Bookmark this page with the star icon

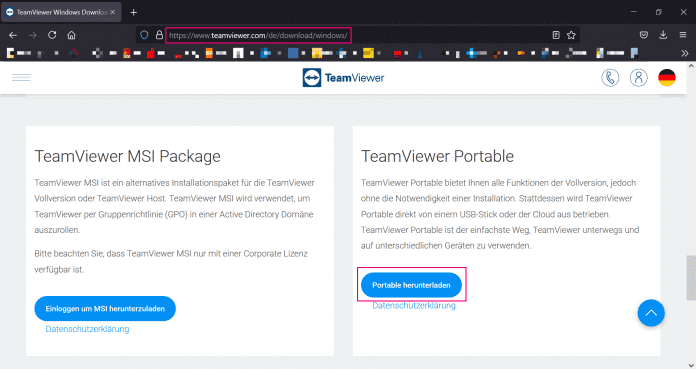point(571,35)
